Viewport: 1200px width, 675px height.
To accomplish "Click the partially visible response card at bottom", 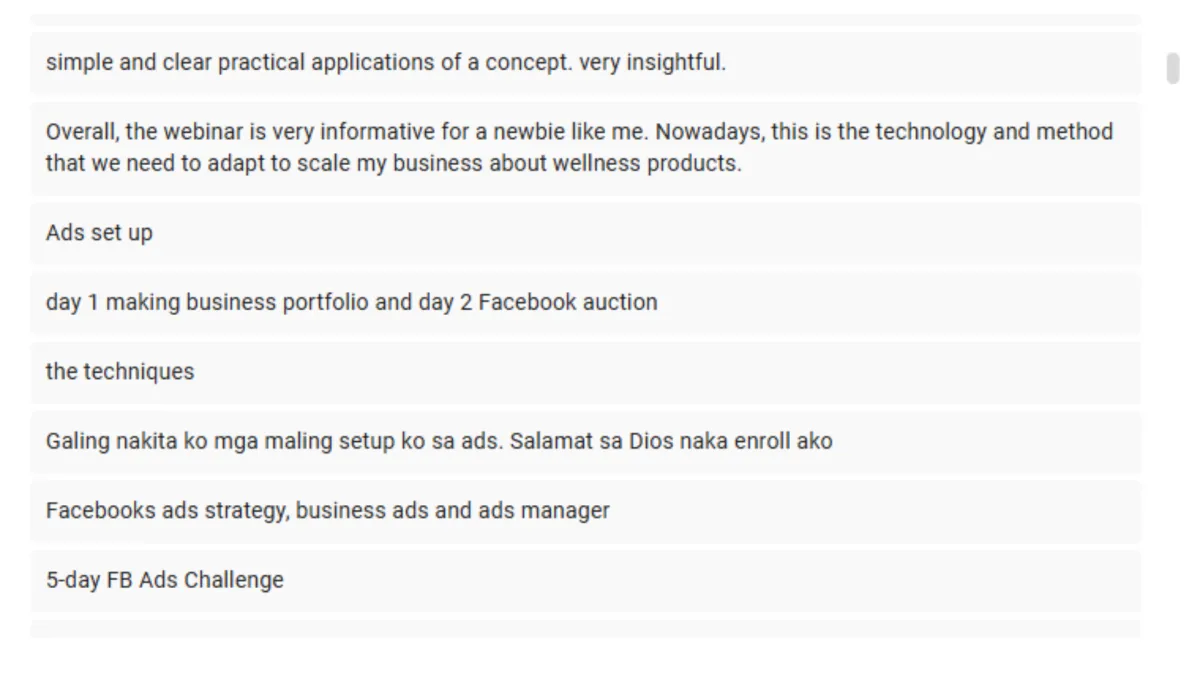I will point(585,629).
